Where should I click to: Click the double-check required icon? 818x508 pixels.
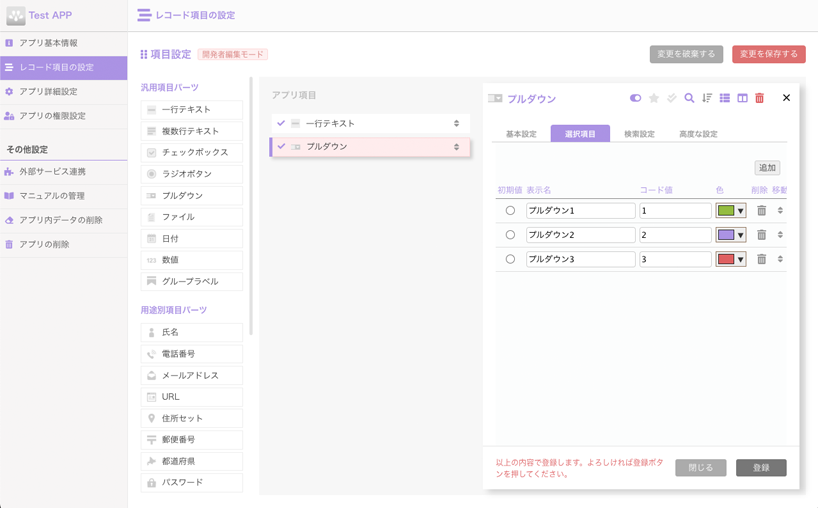671,98
